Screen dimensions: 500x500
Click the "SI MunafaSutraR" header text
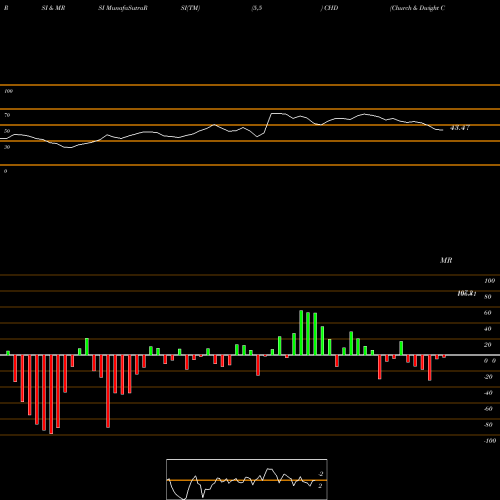[123, 8]
